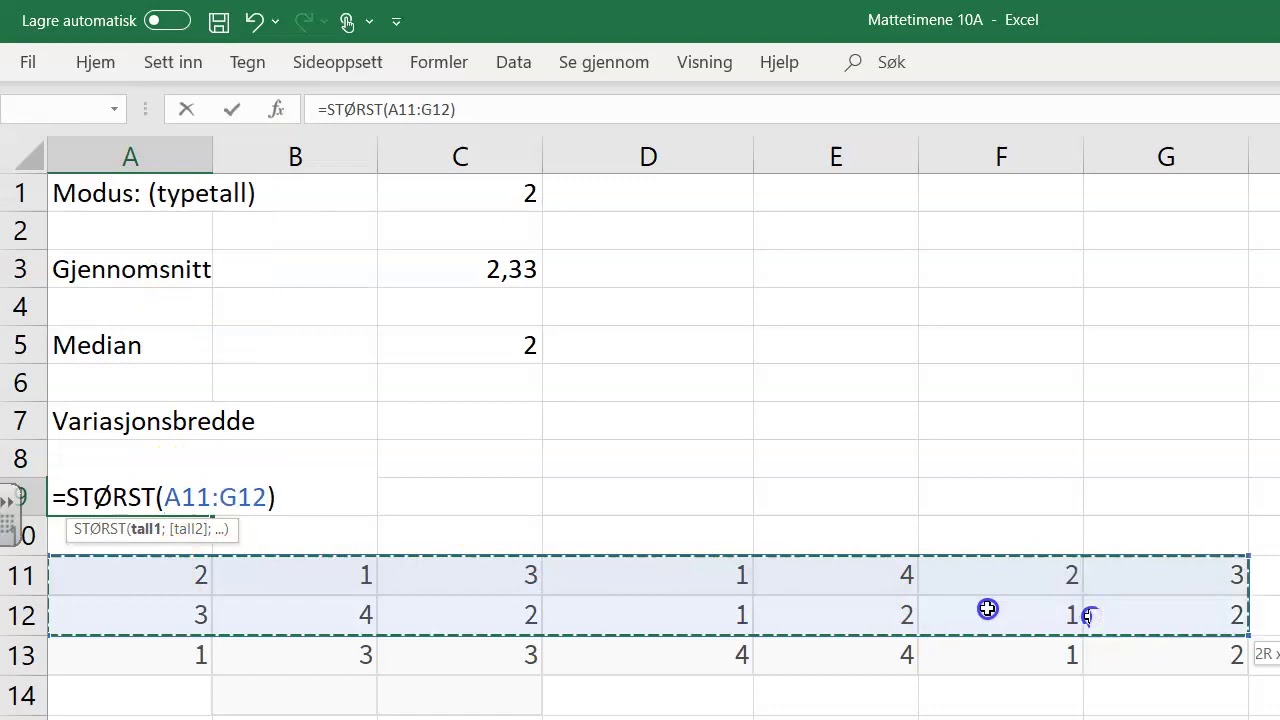Save the workbook with the floppy disk icon
The image size is (1280, 720).
219,21
